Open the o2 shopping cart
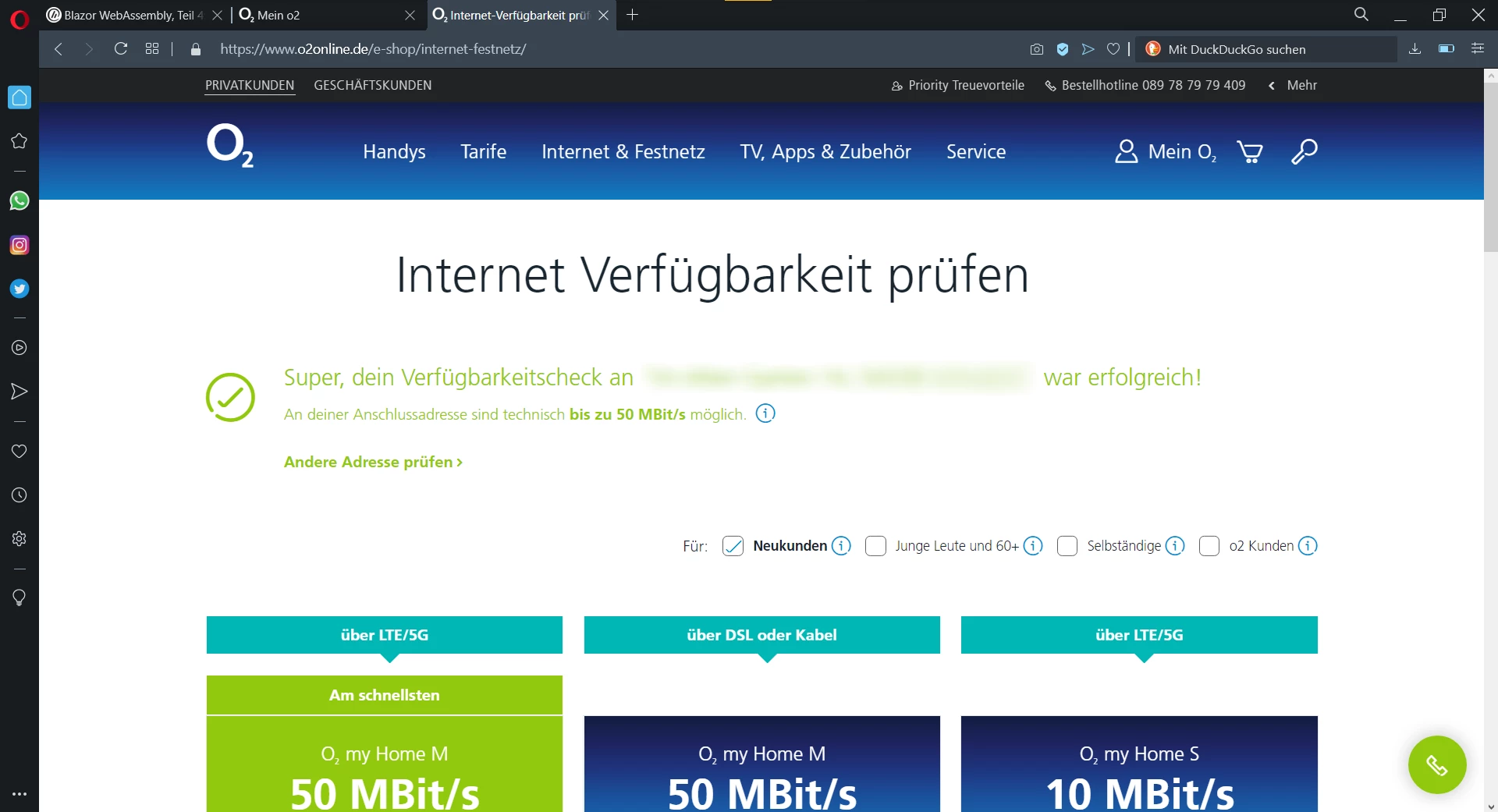 point(1250,151)
